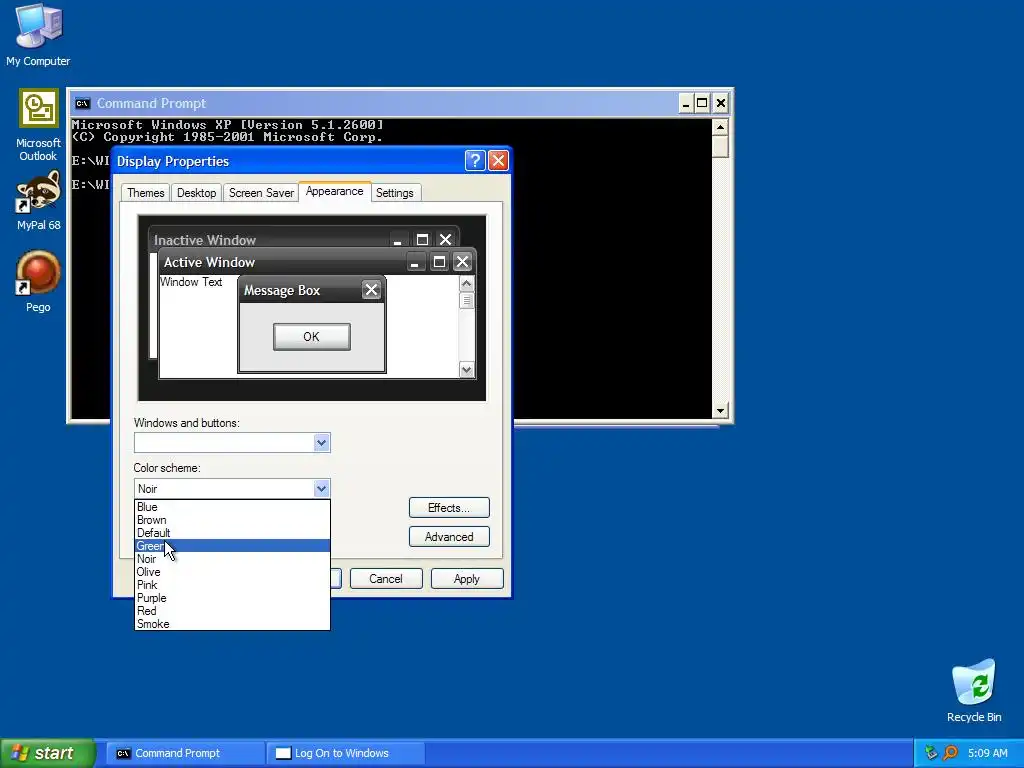
Task: Open the Recycle Bin
Action: click(x=974, y=691)
